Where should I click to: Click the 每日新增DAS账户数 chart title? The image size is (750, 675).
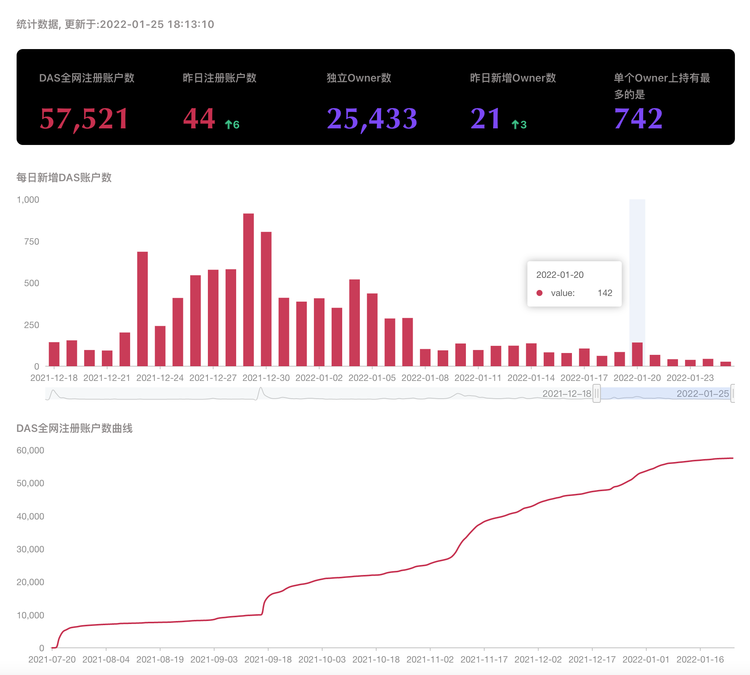pyautogui.click(x=64, y=177)
